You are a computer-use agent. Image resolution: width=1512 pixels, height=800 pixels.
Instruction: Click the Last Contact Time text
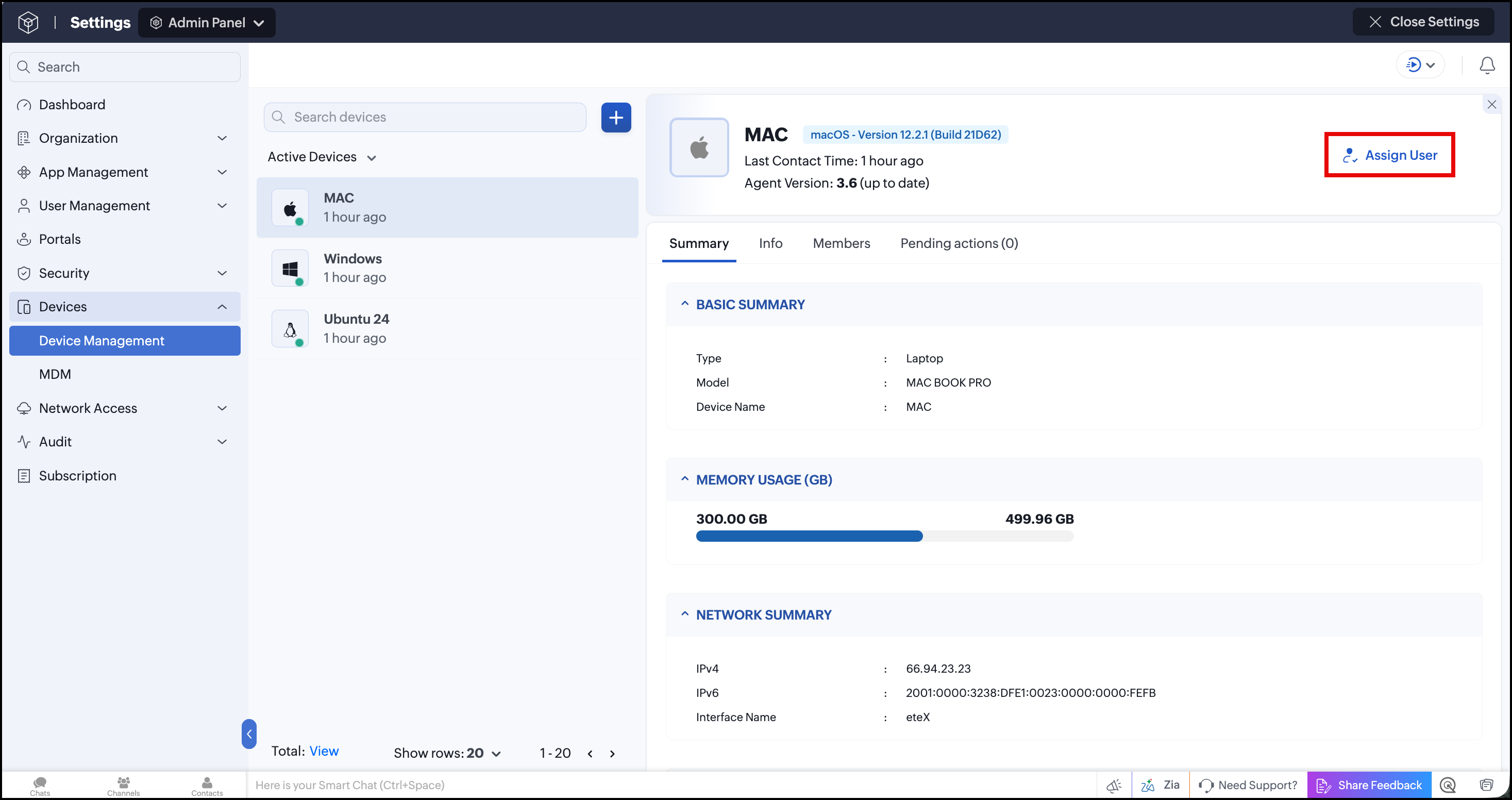coord(833,161)
